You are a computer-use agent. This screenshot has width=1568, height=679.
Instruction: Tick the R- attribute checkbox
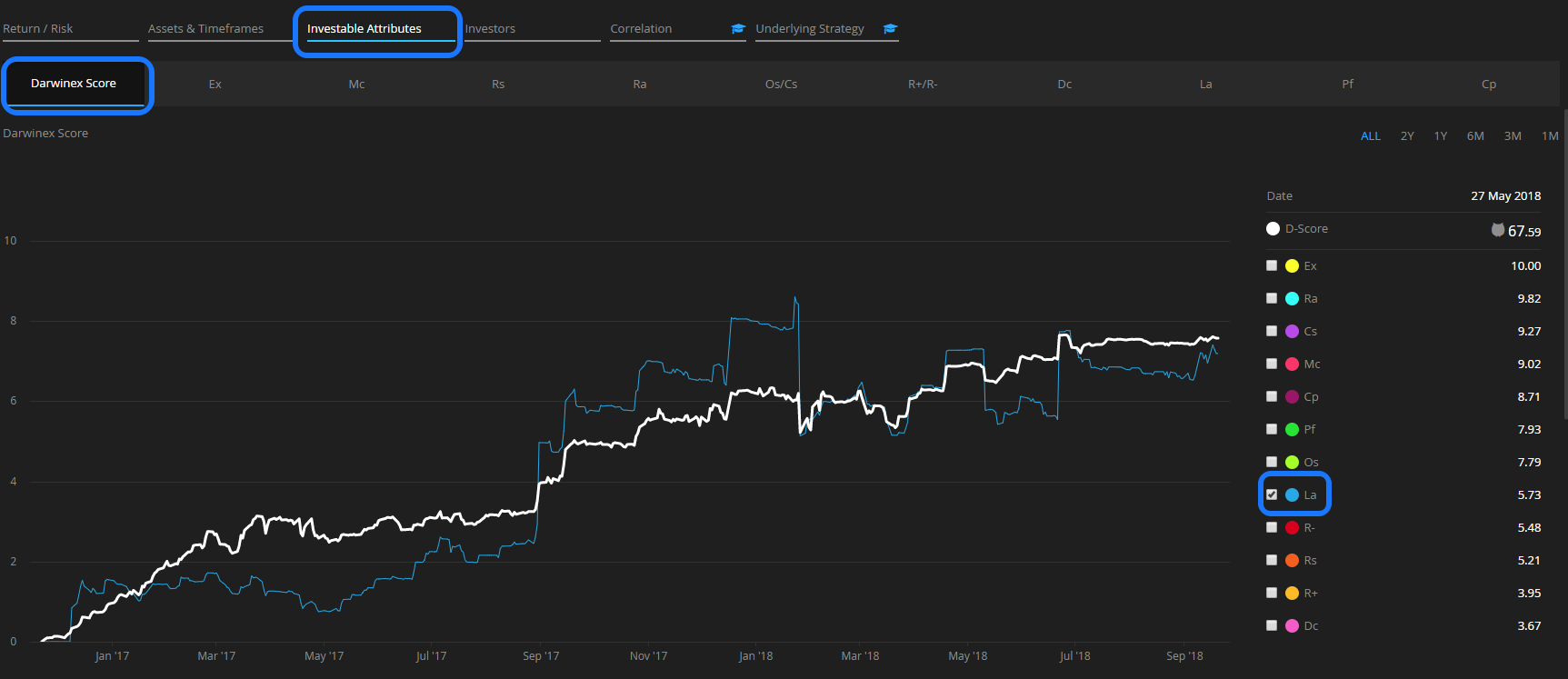click(1272, 527)
